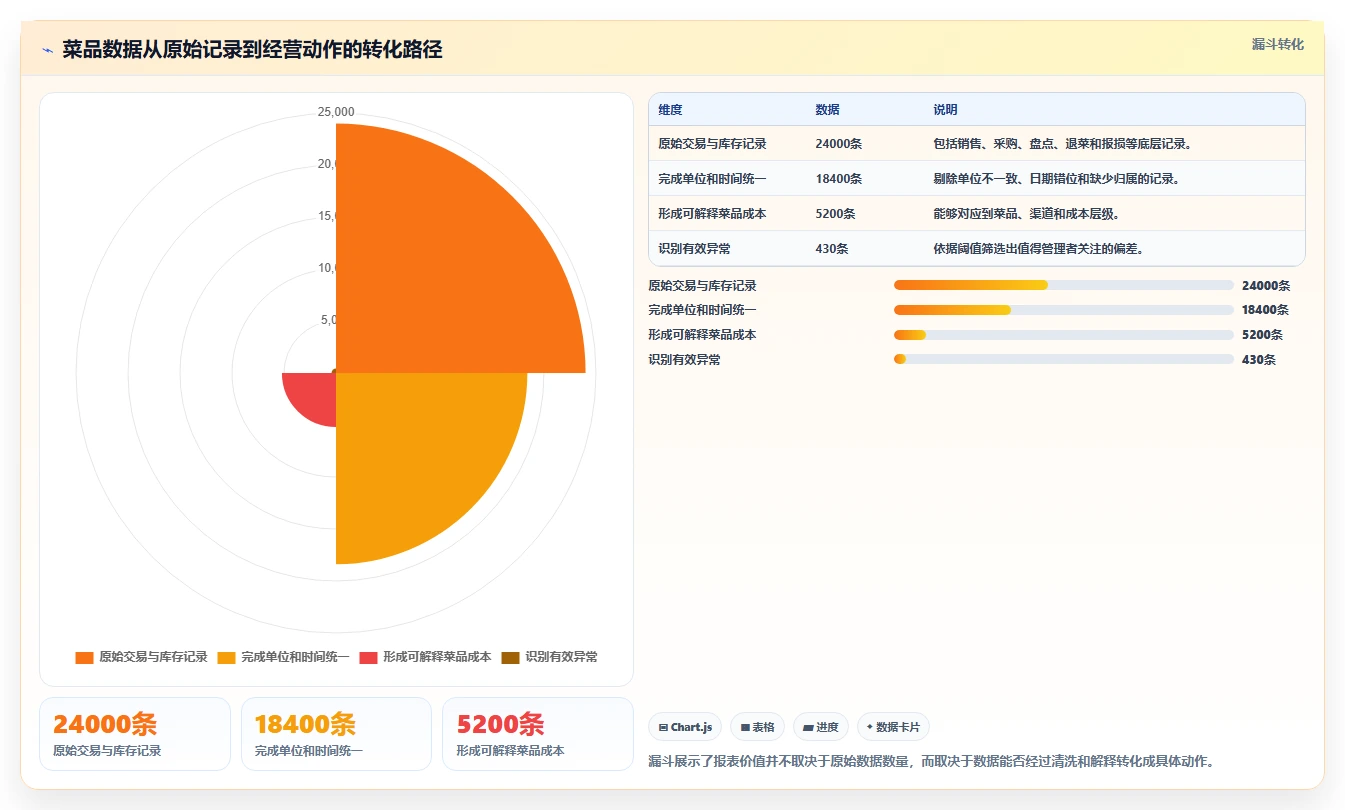The image size is (1345, 810).
Task: Click the 18400条 value beside the second progress bar
Action: coord(1266,310)
